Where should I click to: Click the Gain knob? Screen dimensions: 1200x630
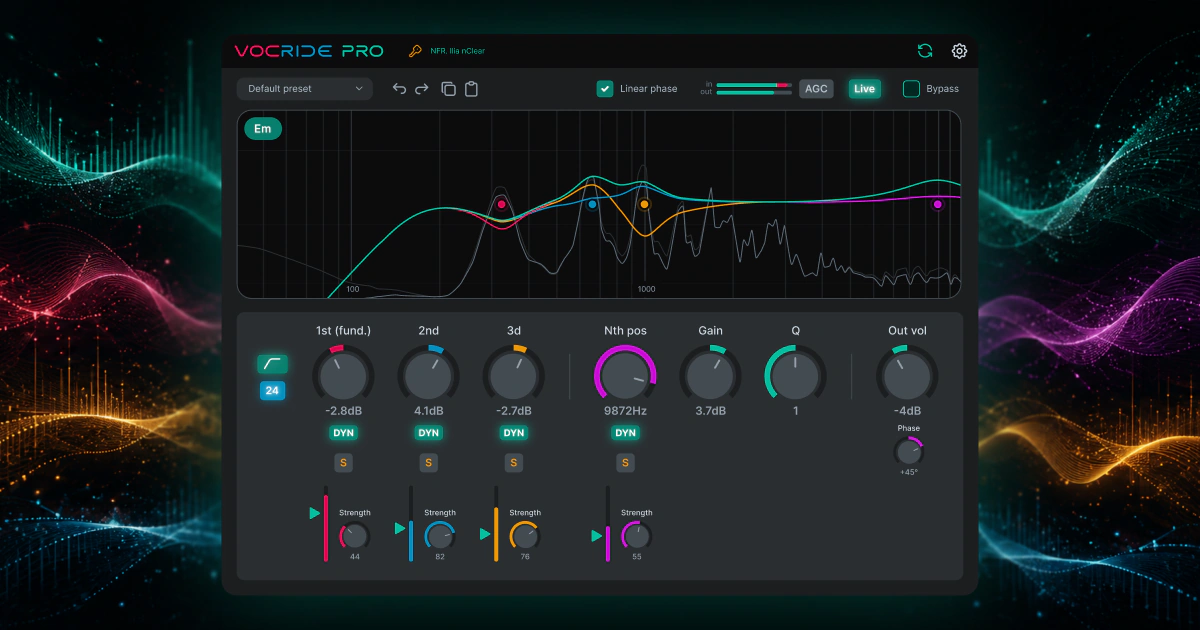(711, 375)
